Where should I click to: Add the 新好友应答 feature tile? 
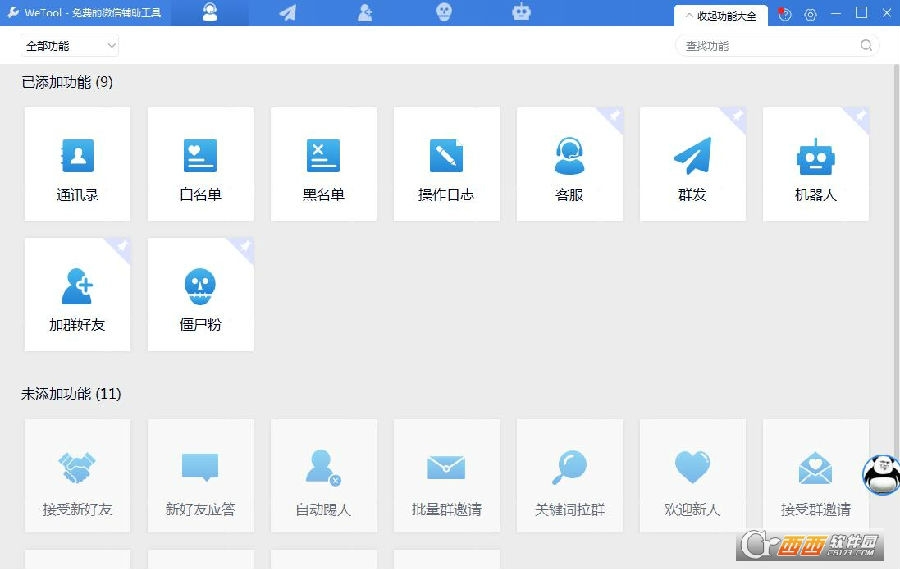pyautogui.click(x=200, y=475)
